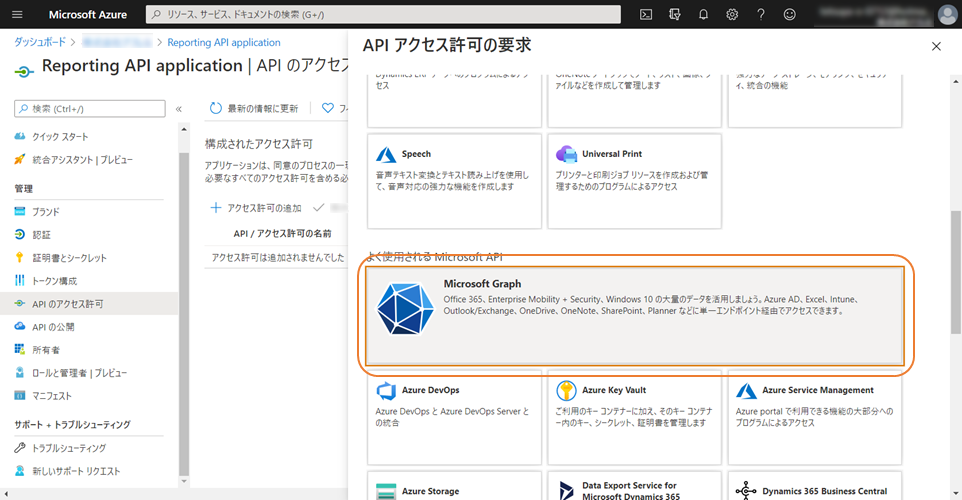
Task: Collapse the left sidebar with chevron
Action: 179,109
